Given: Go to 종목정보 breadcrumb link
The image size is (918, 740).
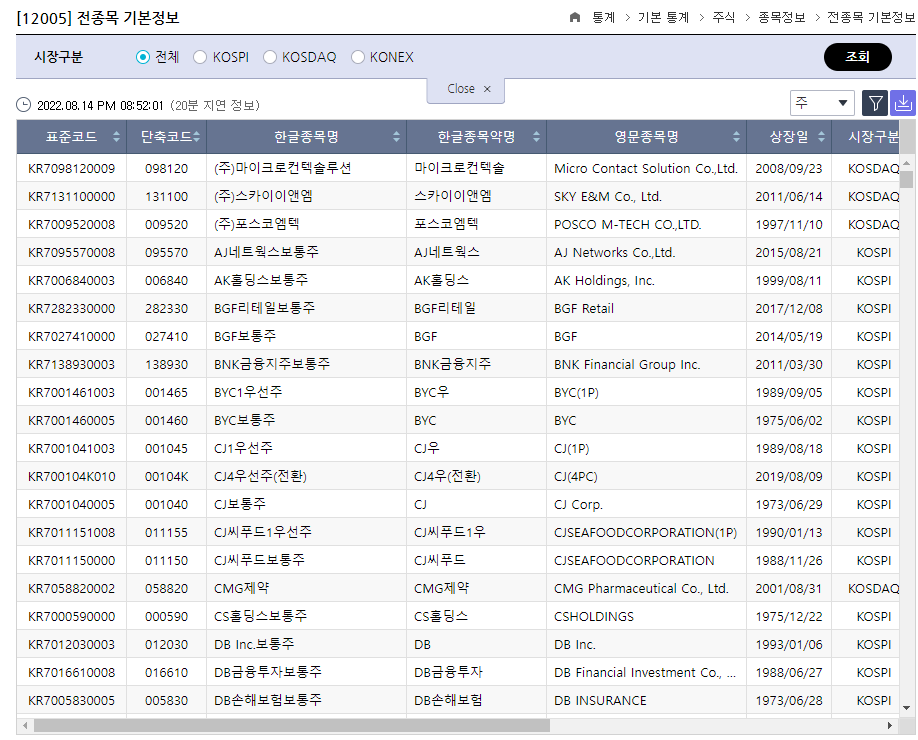Looking at the screenshot, I should click(782, 18).
